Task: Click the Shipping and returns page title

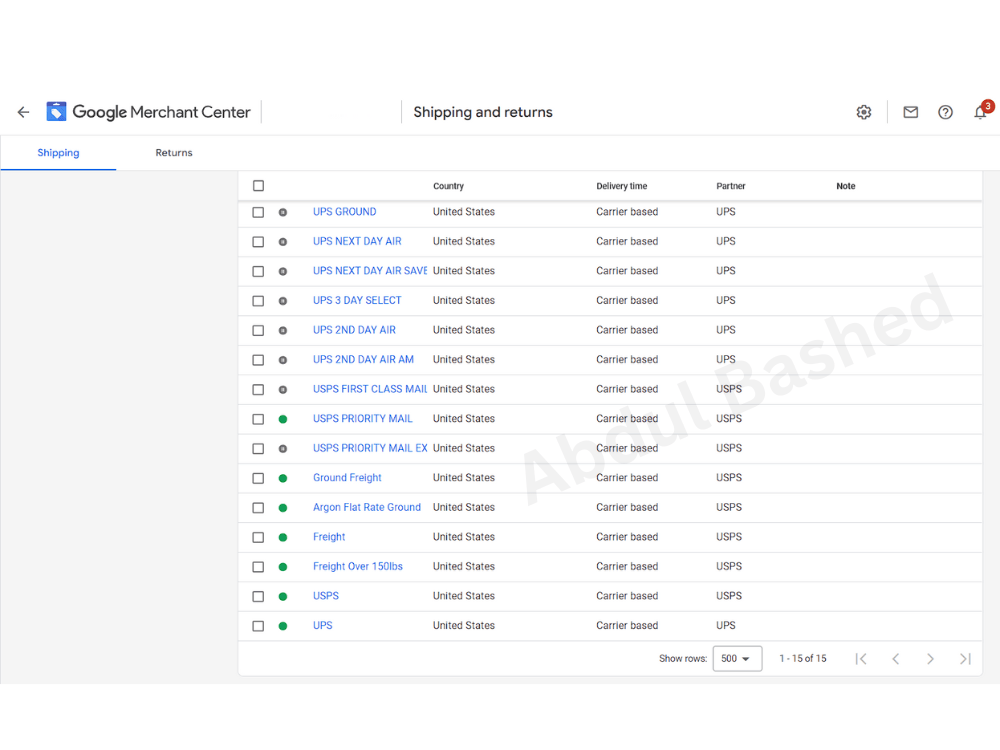Action: pyautogui.click(x=483, y=112)
